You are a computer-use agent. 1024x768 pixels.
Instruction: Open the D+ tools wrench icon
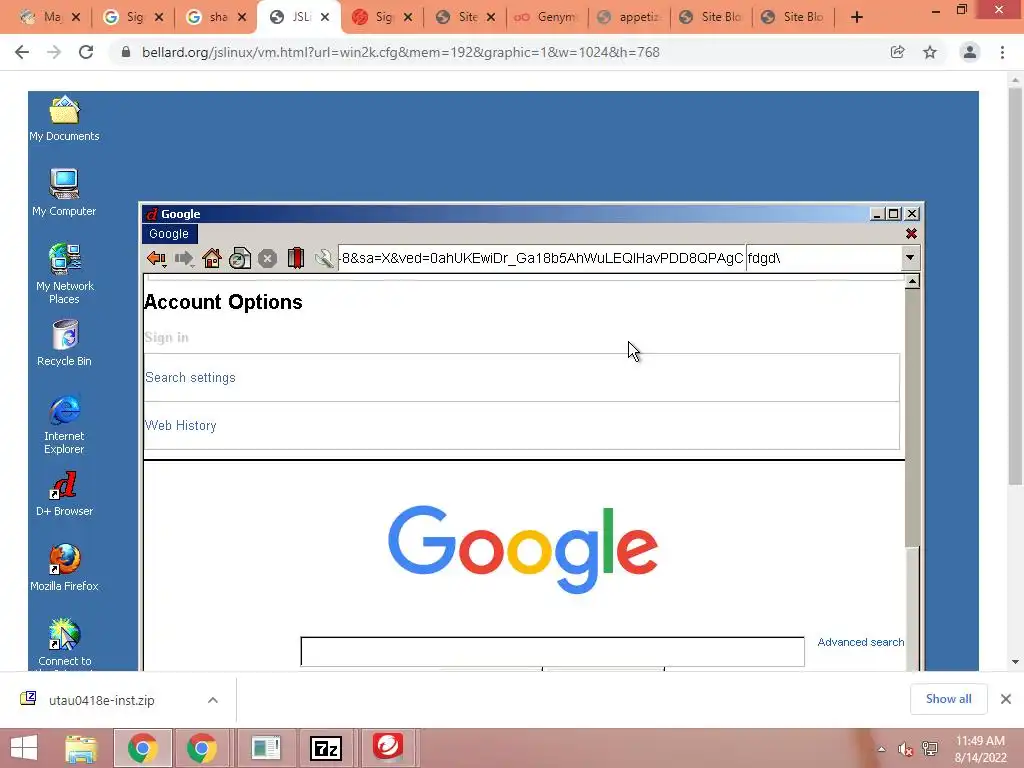click(324, 259)
